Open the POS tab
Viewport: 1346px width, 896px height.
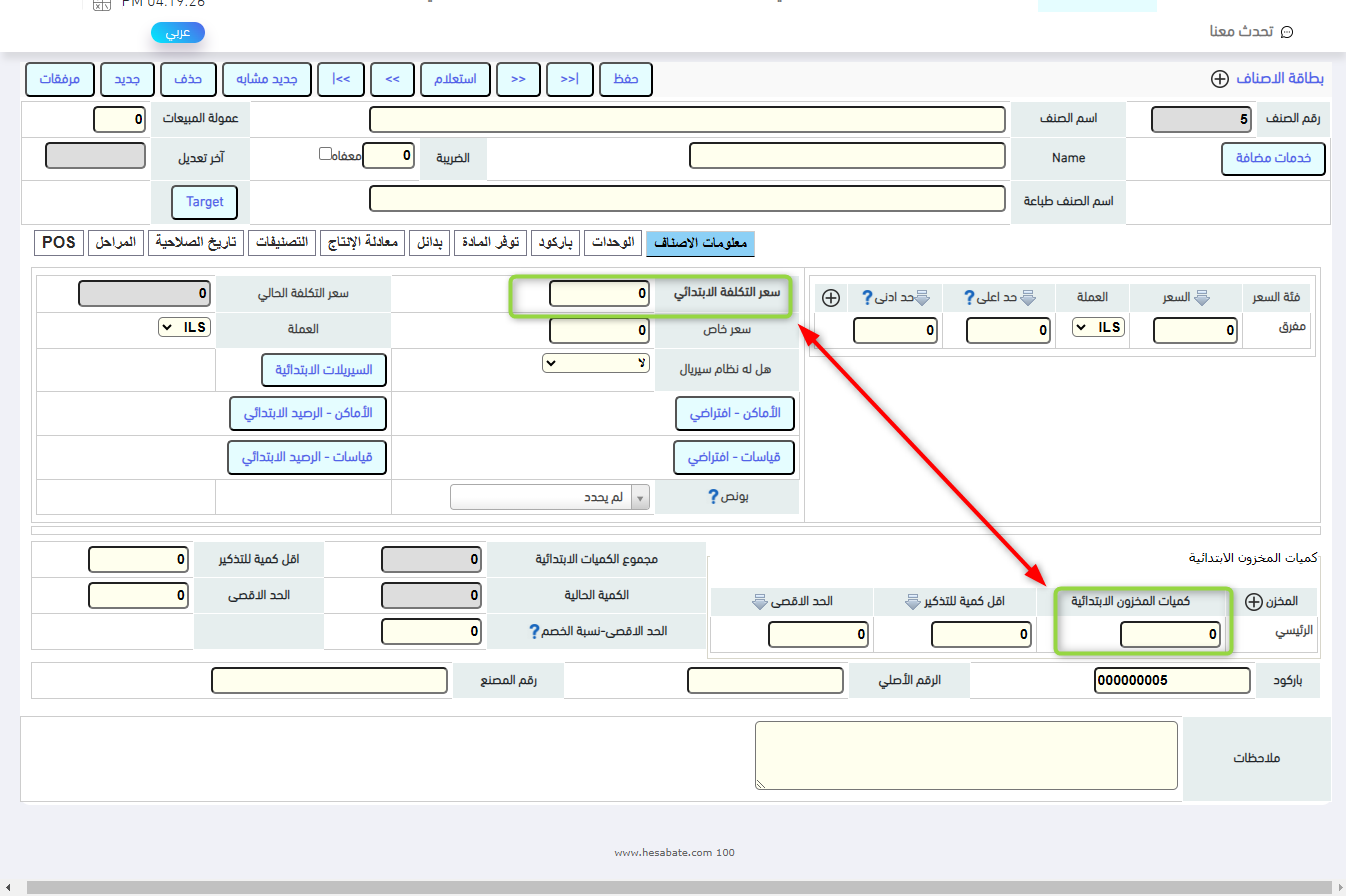pos(59,243)
